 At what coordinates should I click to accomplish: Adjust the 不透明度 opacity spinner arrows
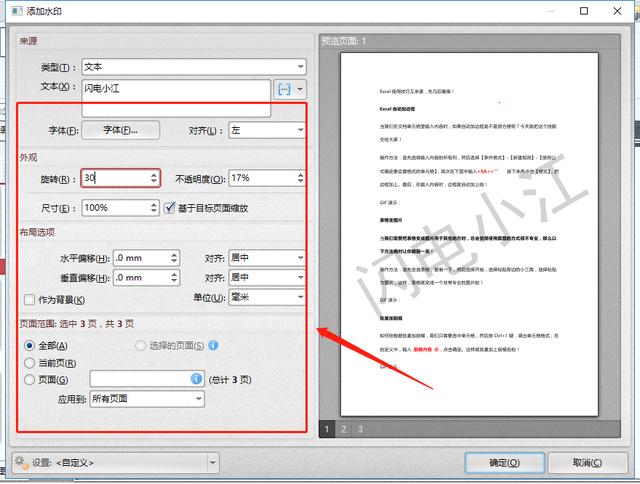(x=301, y=178)
